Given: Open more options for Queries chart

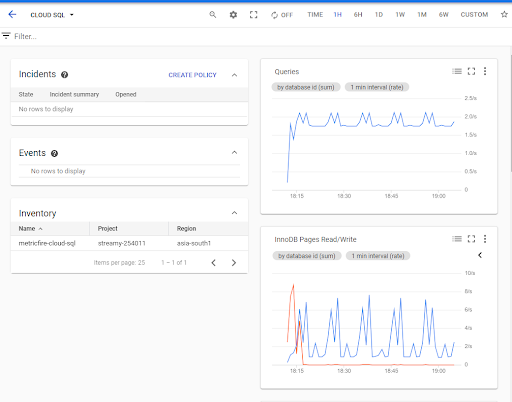Looking at the screenshot, I should tap(485, 71).
